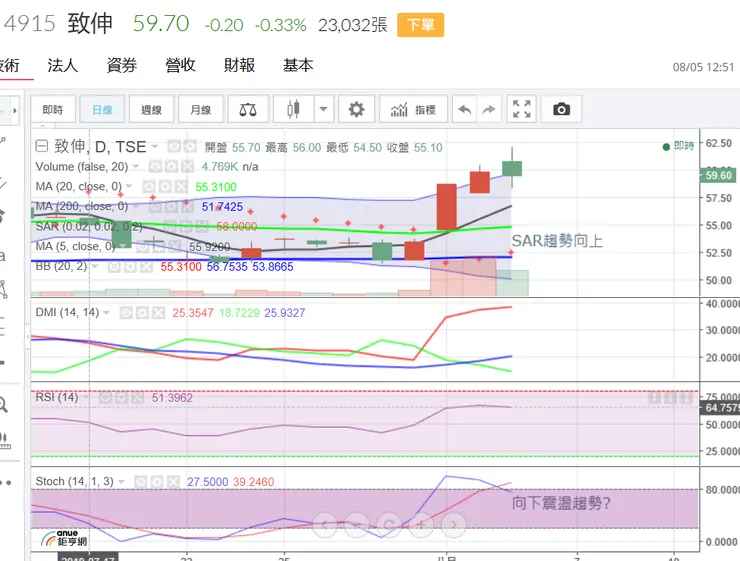The width and height of the screenshot is (740, 561).
Task: Switch to the 基本 tab
Action: [x=298, y=65]
